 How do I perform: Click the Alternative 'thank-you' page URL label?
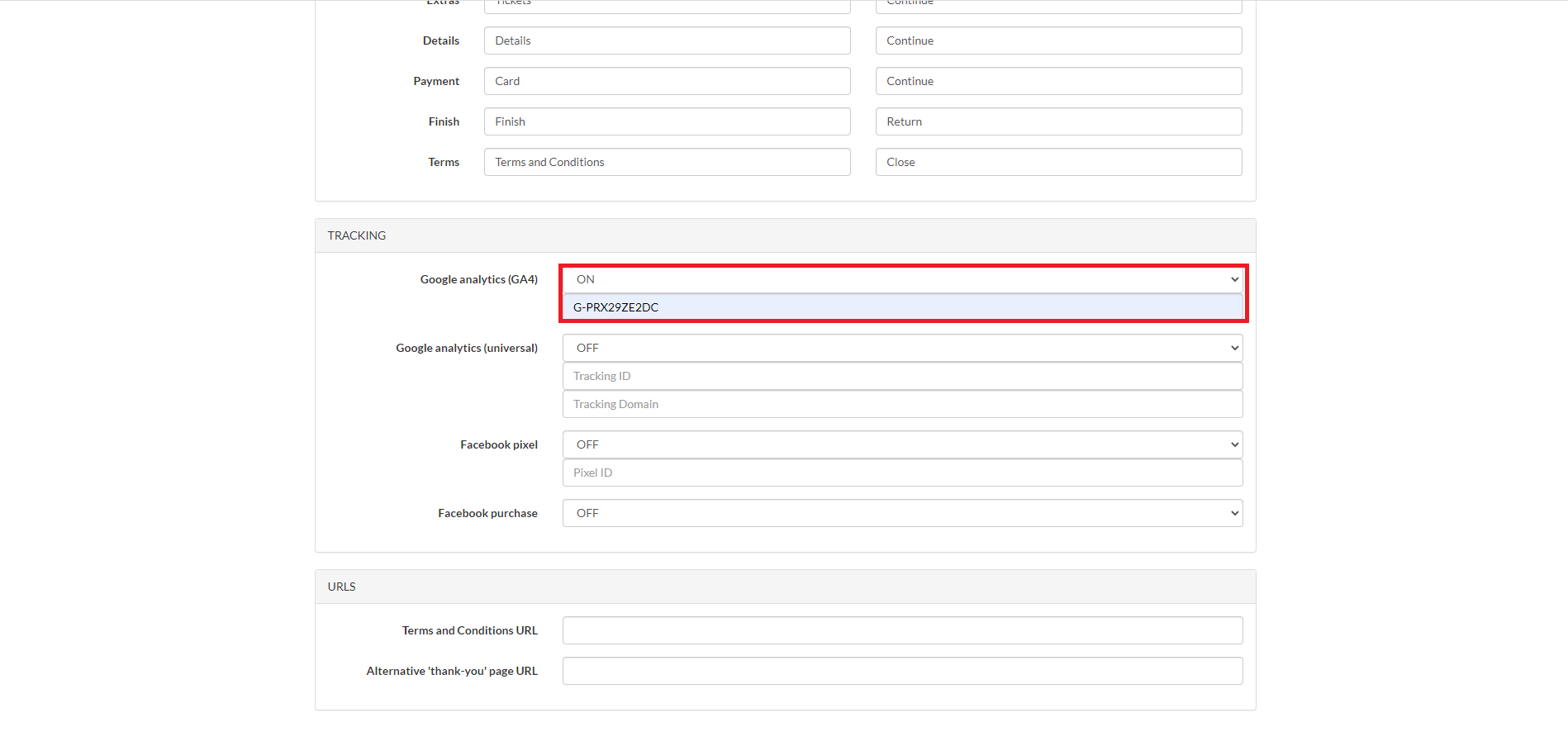(451, 671)
